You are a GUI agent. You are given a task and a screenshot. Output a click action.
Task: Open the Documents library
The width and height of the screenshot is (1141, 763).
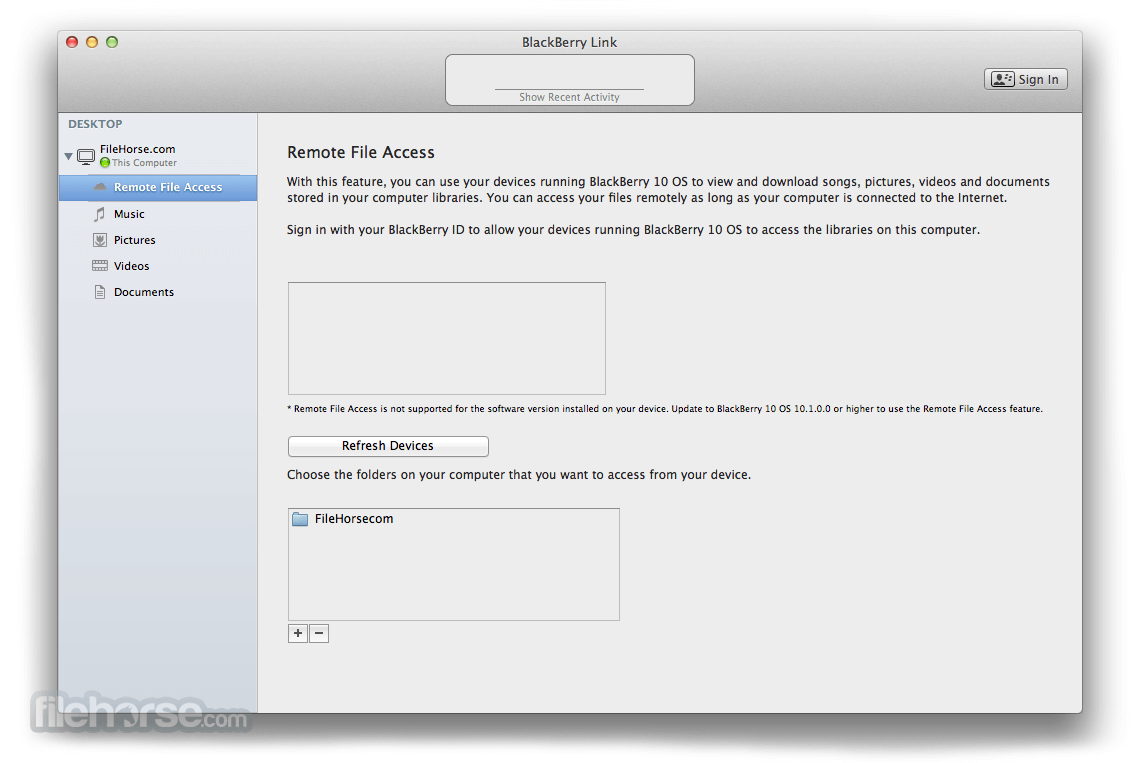tap(144, 292)
